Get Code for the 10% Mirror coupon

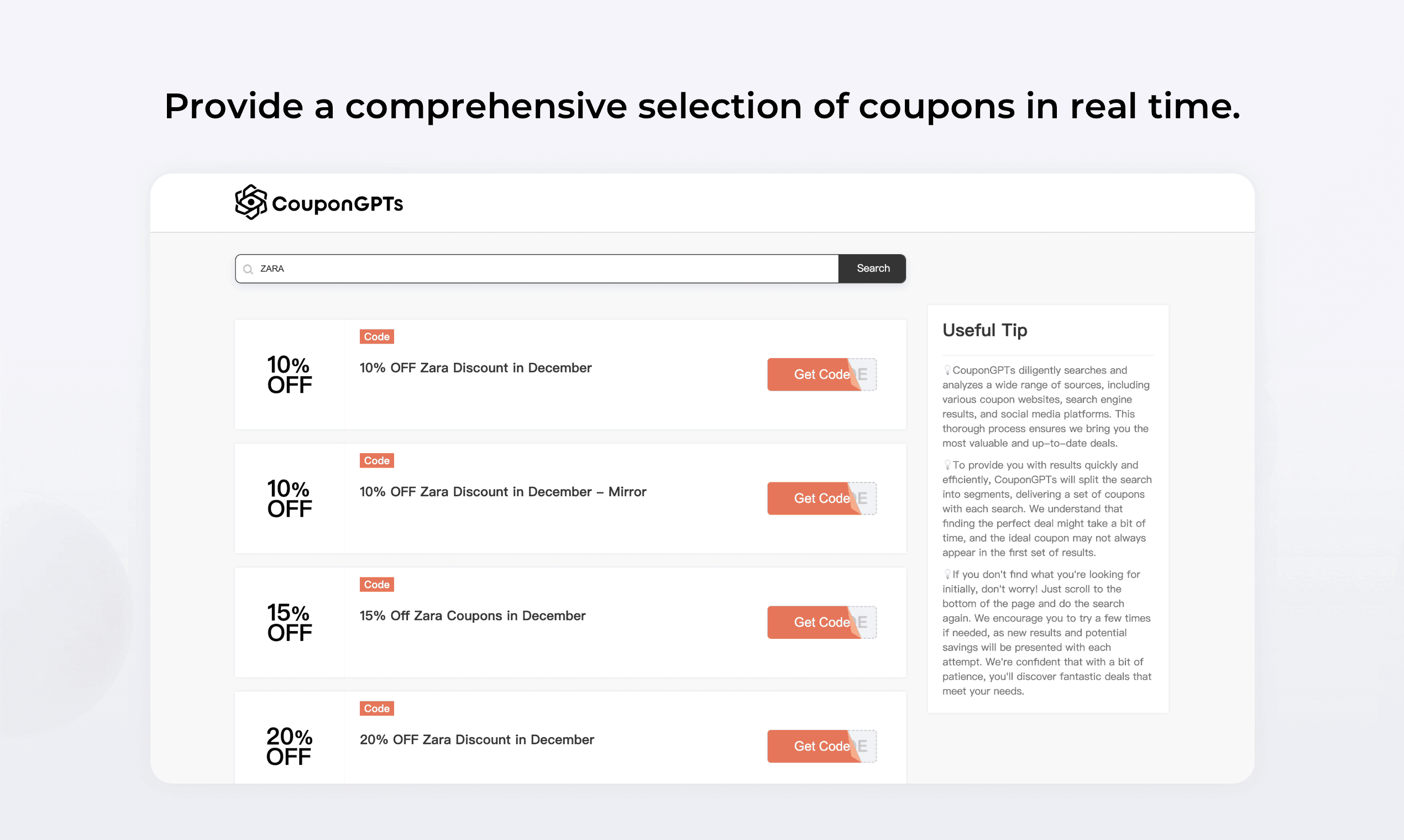[821, 498]
